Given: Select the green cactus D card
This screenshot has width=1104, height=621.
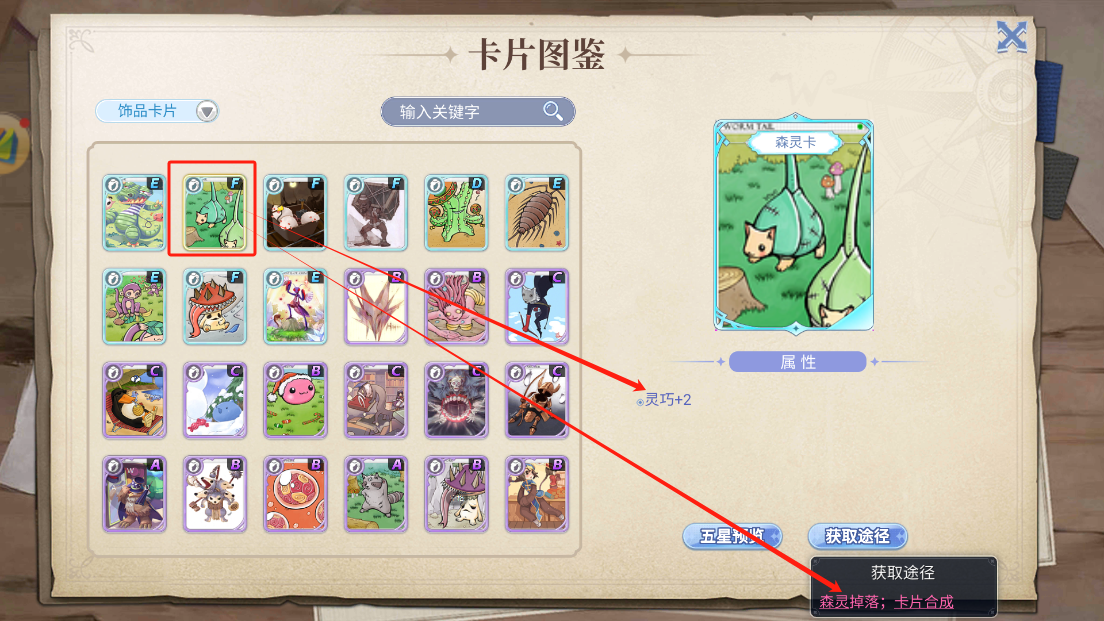Looking at the screenshot, I should tap(456, 213).
